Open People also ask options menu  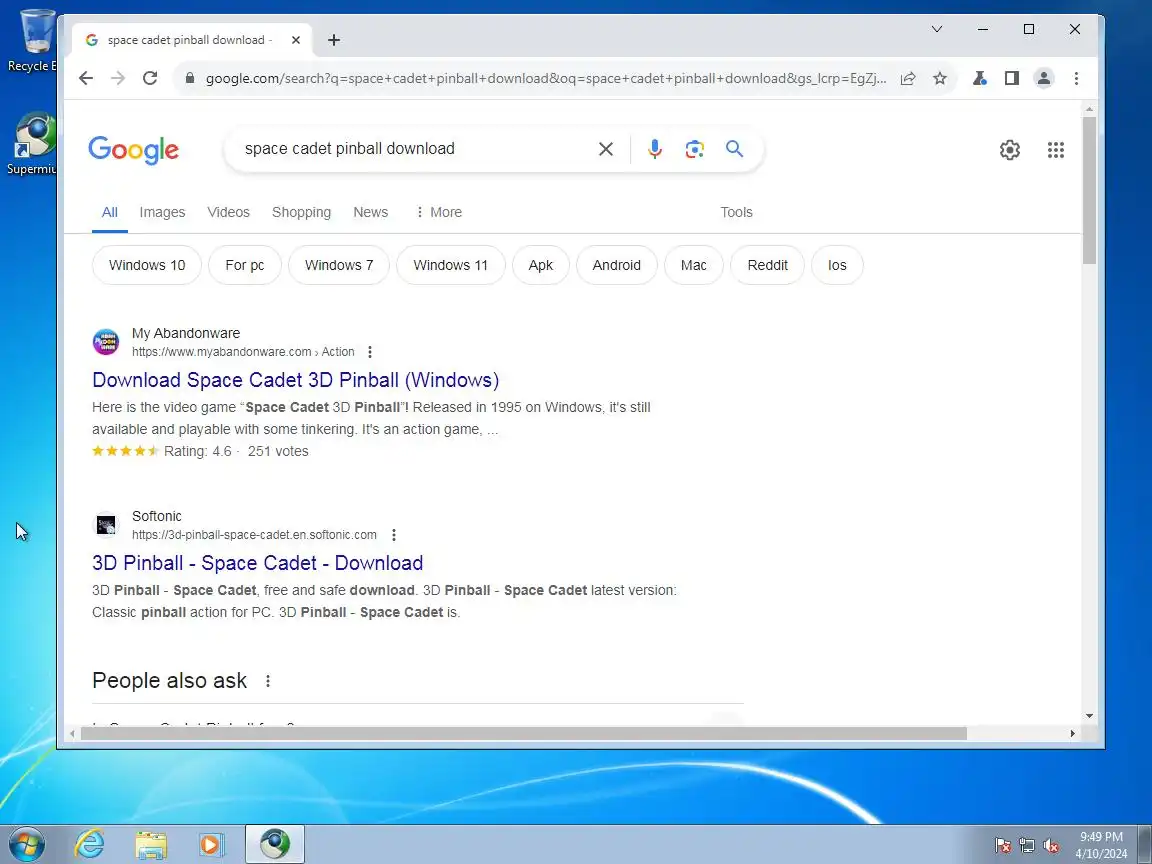click(x=267, y=681)
